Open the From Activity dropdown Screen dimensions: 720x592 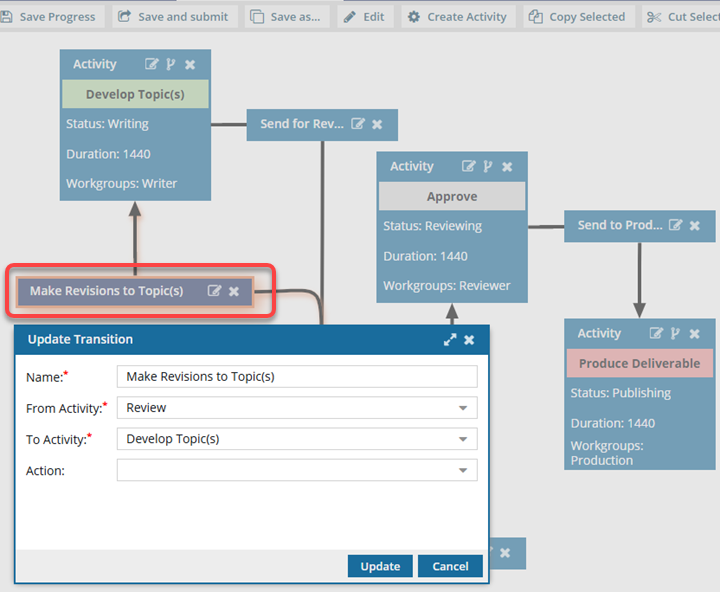[x=463, y=408]
